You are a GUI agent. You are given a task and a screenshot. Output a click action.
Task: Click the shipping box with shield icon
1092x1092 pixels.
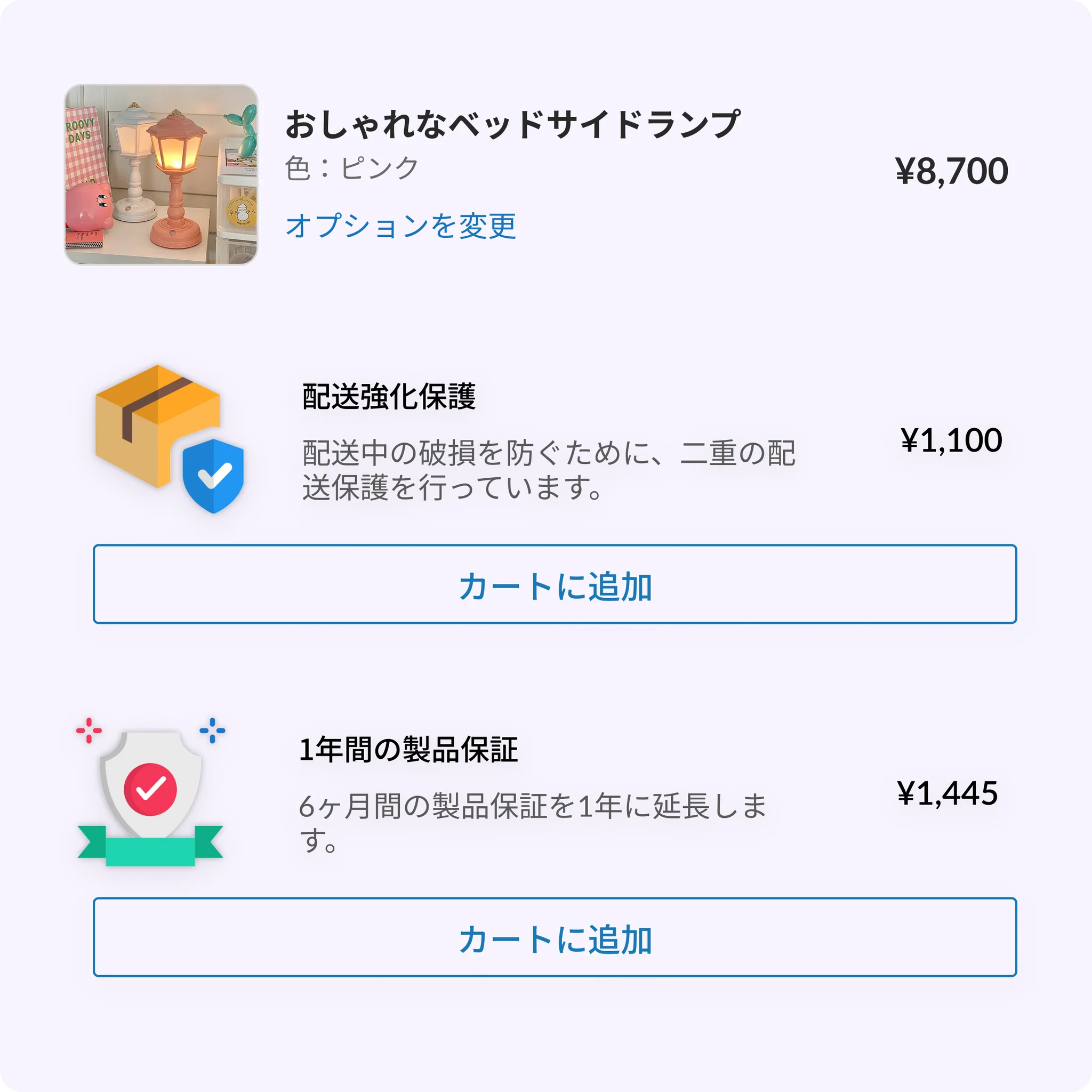[170, 439]
